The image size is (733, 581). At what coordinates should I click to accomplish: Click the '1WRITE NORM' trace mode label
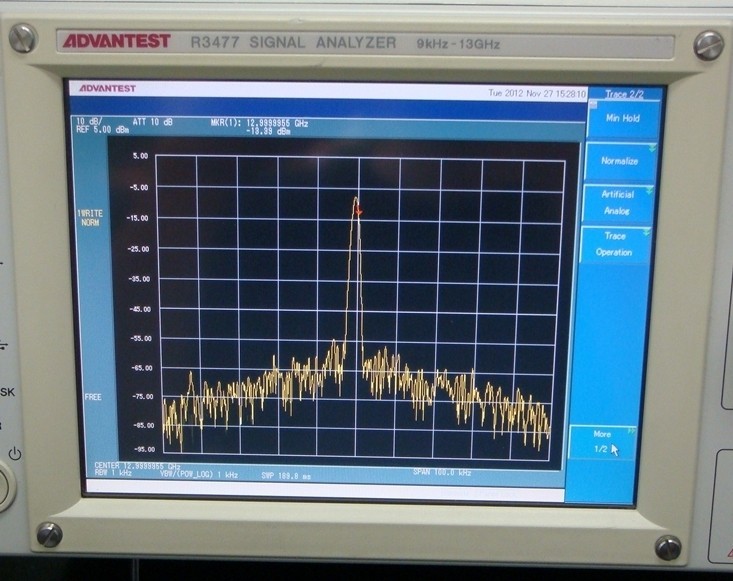tap(90, 218)
